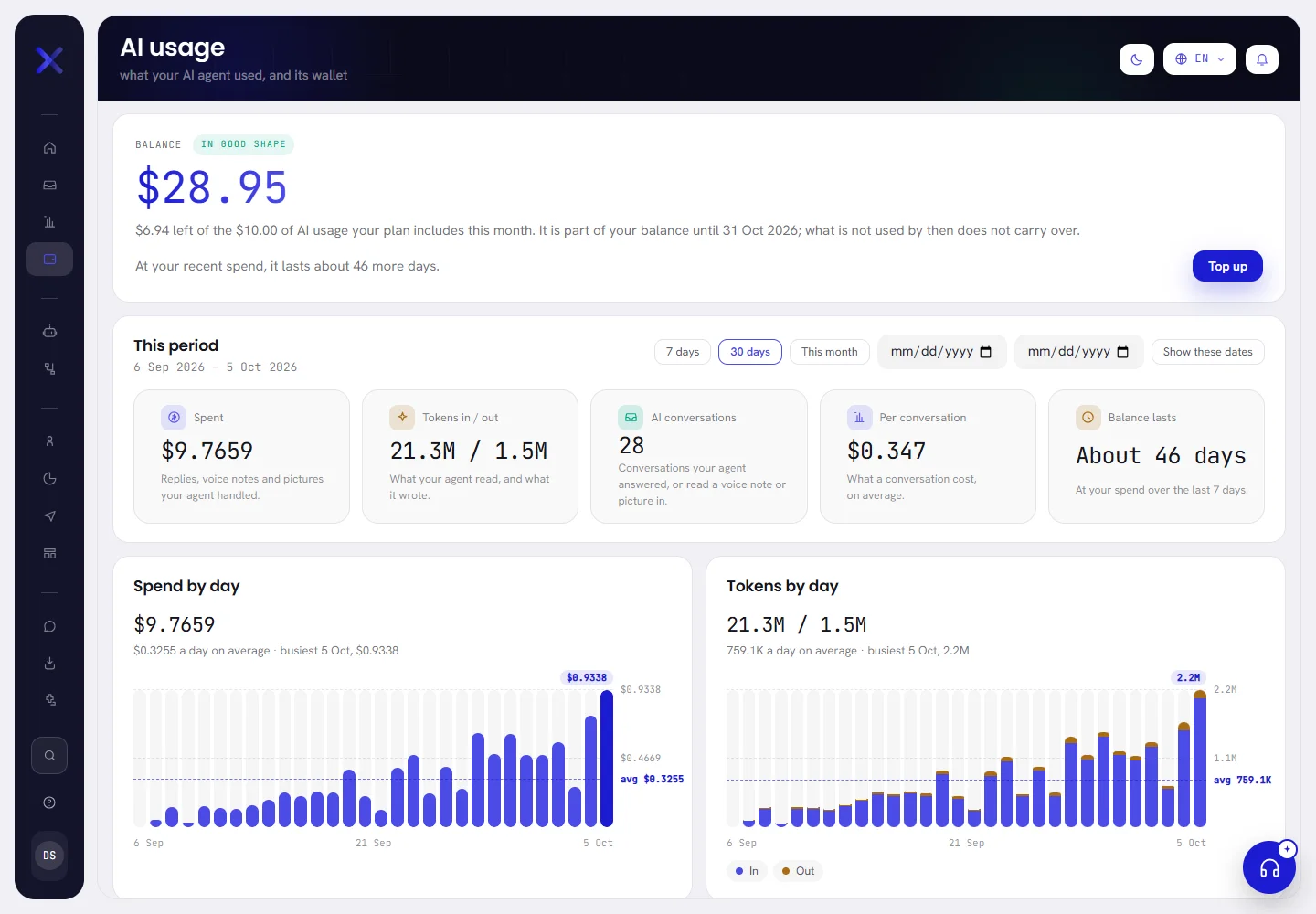Image resolution: width=1316 pixels, height=914 pixels.
Task: Select the 30 days range
Action: [x=750, y=352]
